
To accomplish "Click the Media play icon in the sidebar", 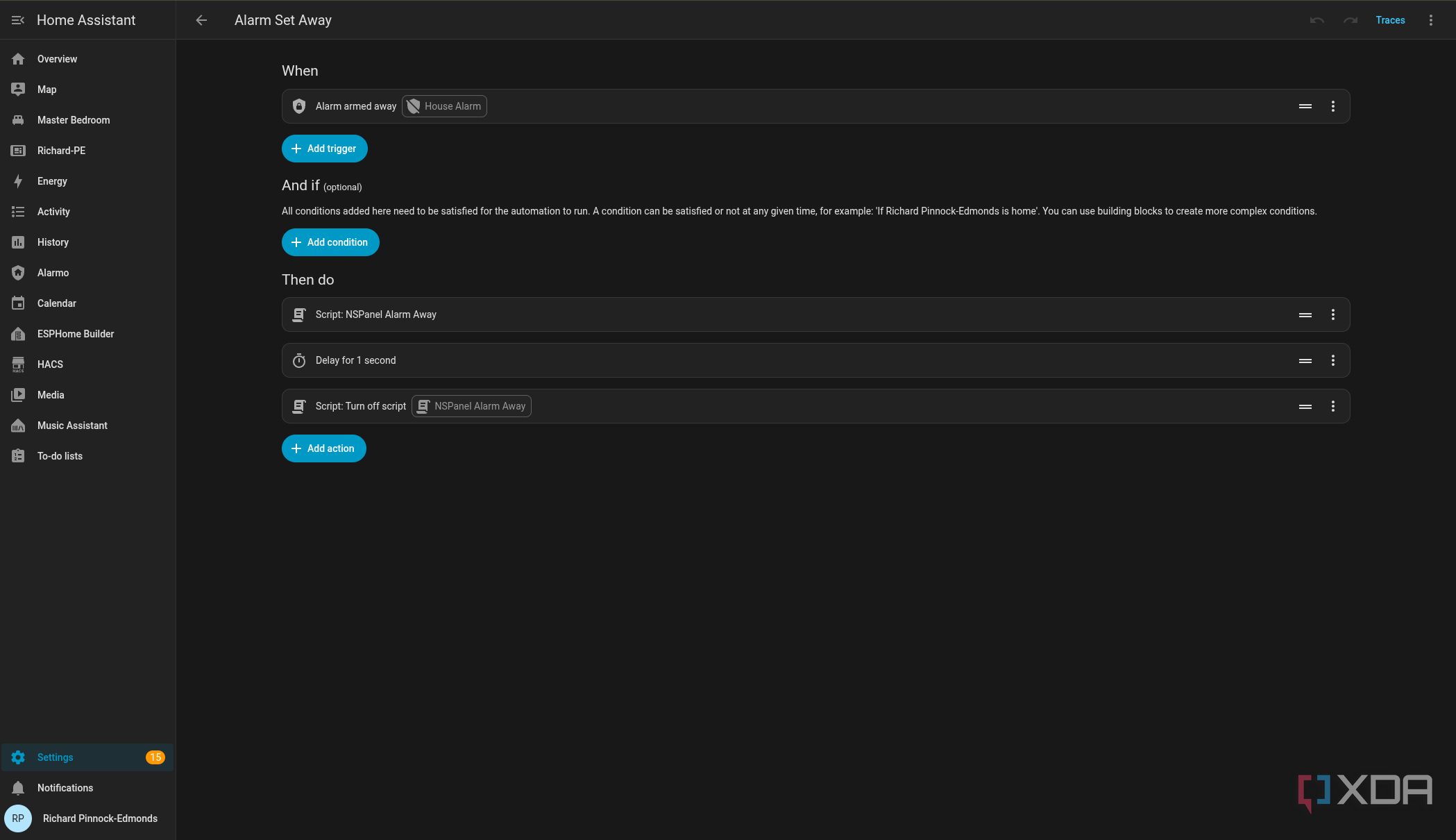I will (x=18, y=395).
